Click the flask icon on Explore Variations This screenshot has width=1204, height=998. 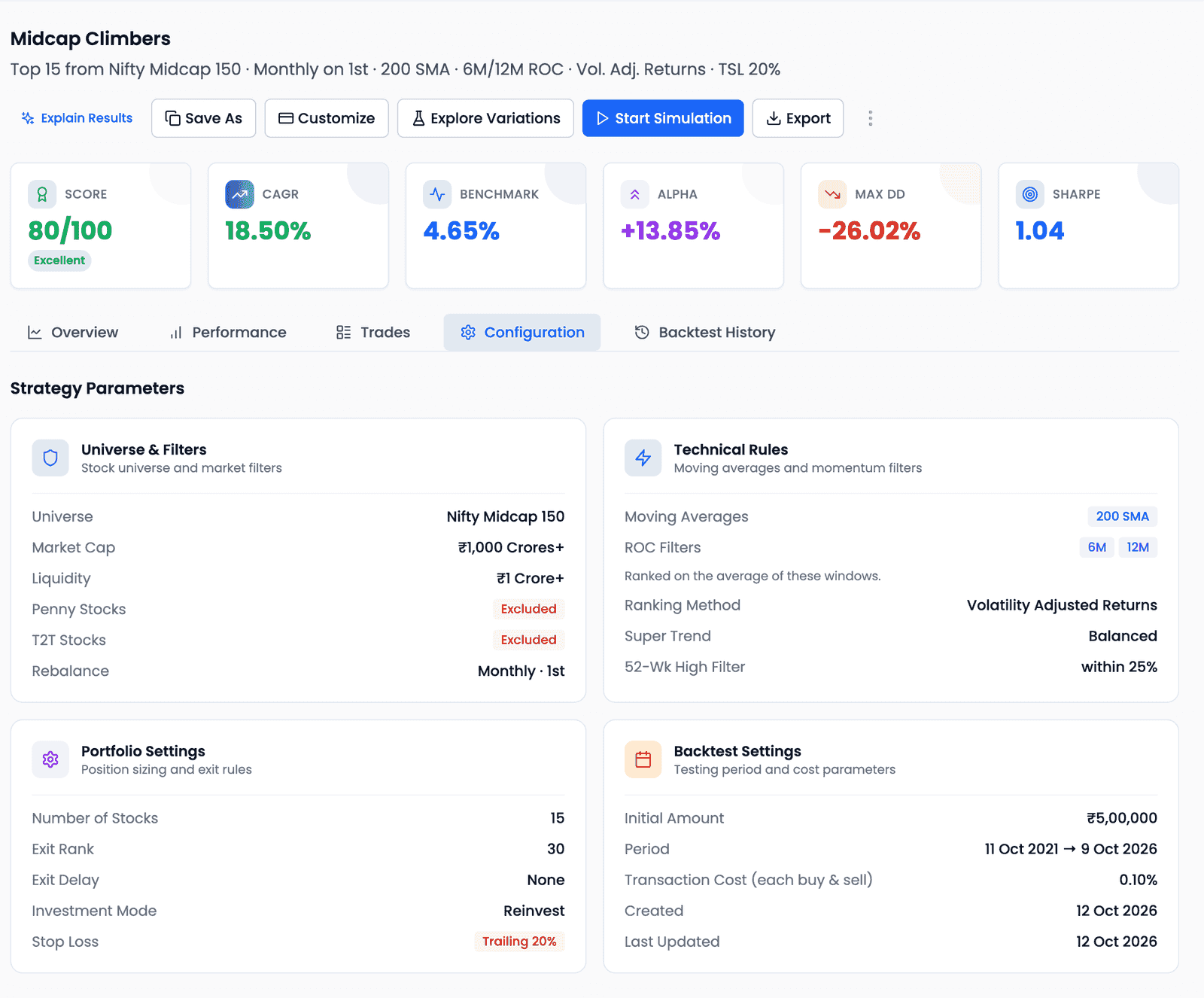tap(418, 118)
